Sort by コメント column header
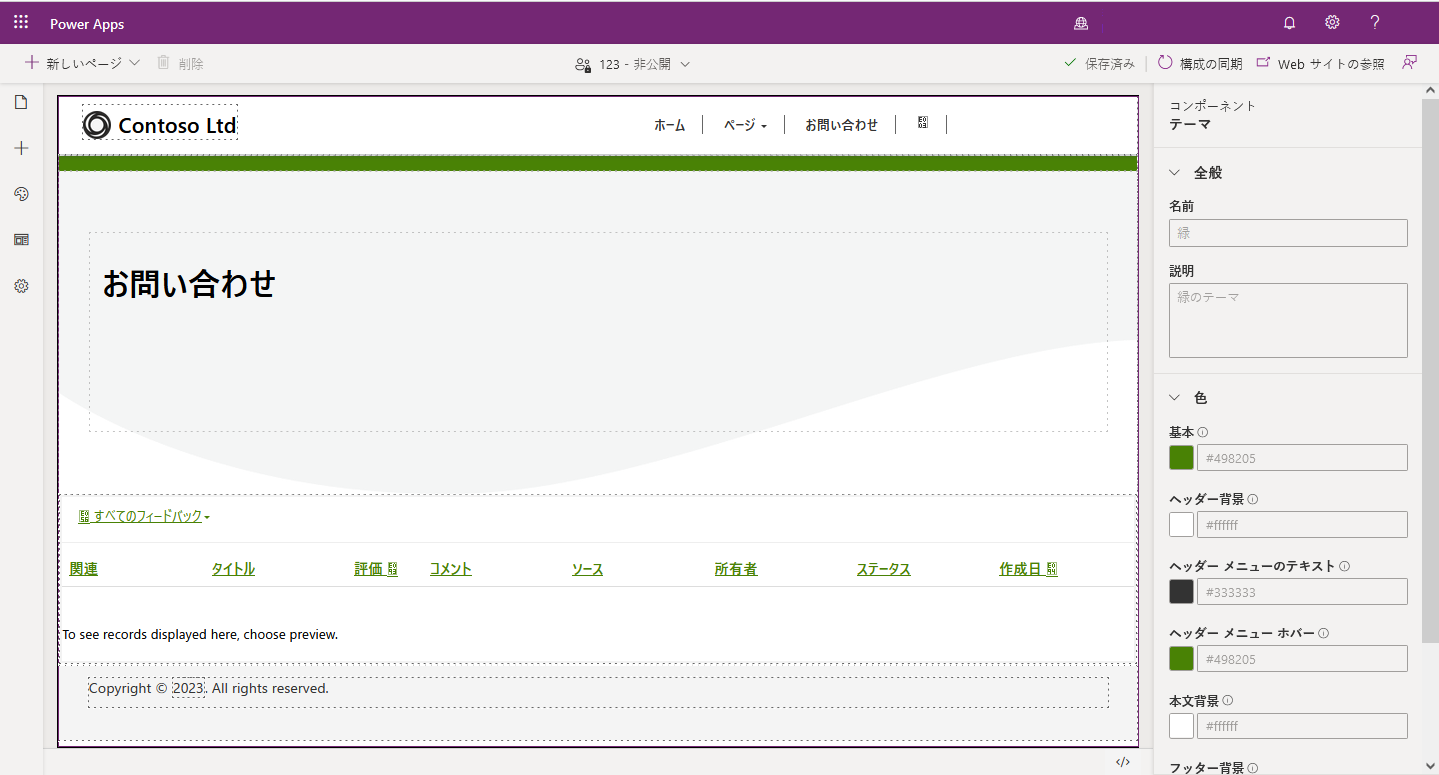The width and height of the screenshot is (1439, 775). (450, 569)
